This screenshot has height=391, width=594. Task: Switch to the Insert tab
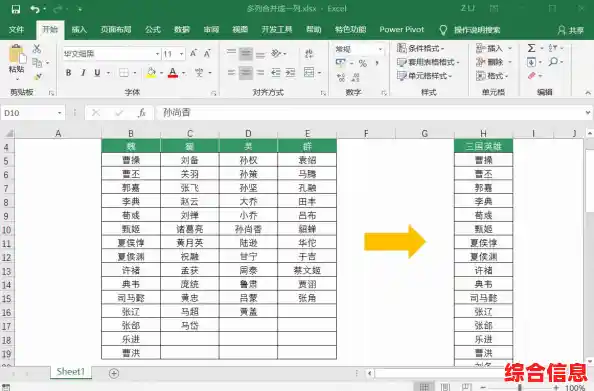coord(79,30)
